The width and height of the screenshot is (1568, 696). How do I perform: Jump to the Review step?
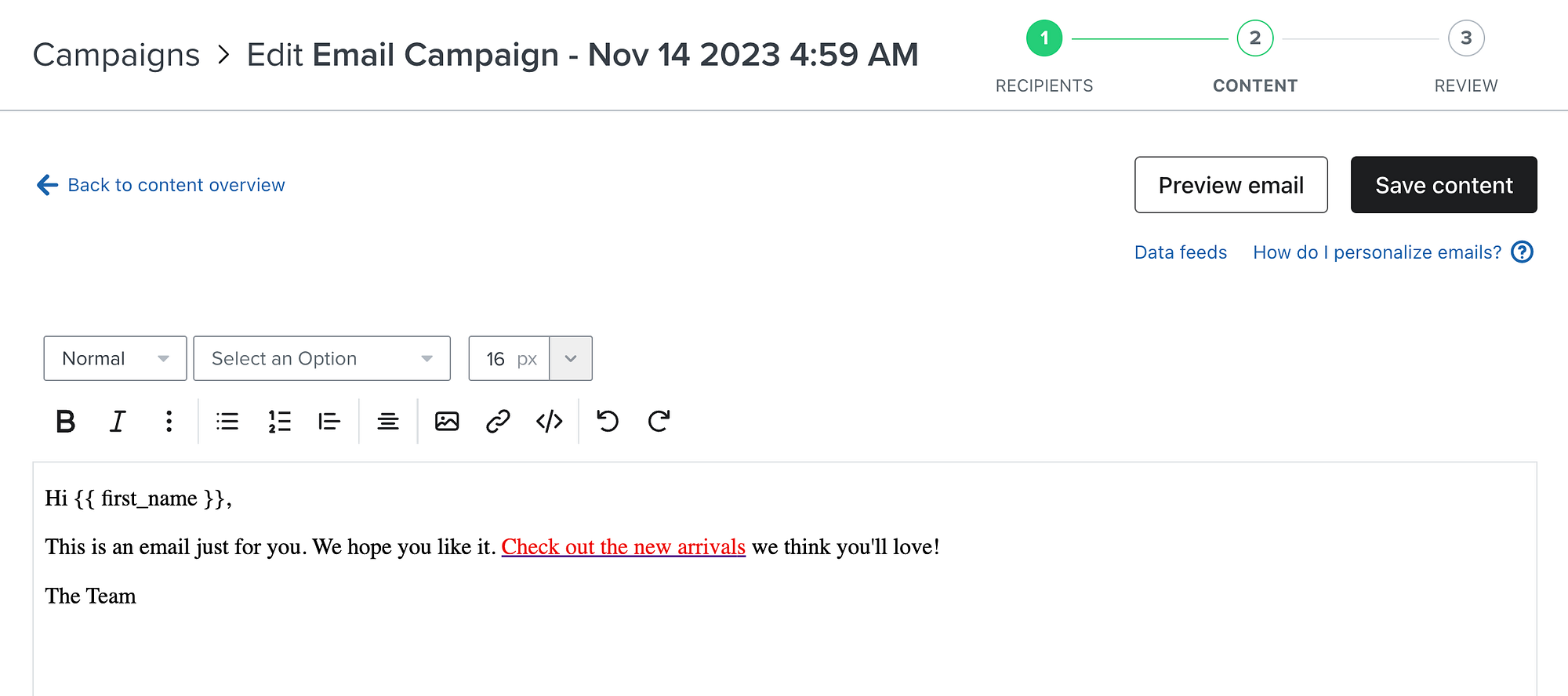point(1467,37)
